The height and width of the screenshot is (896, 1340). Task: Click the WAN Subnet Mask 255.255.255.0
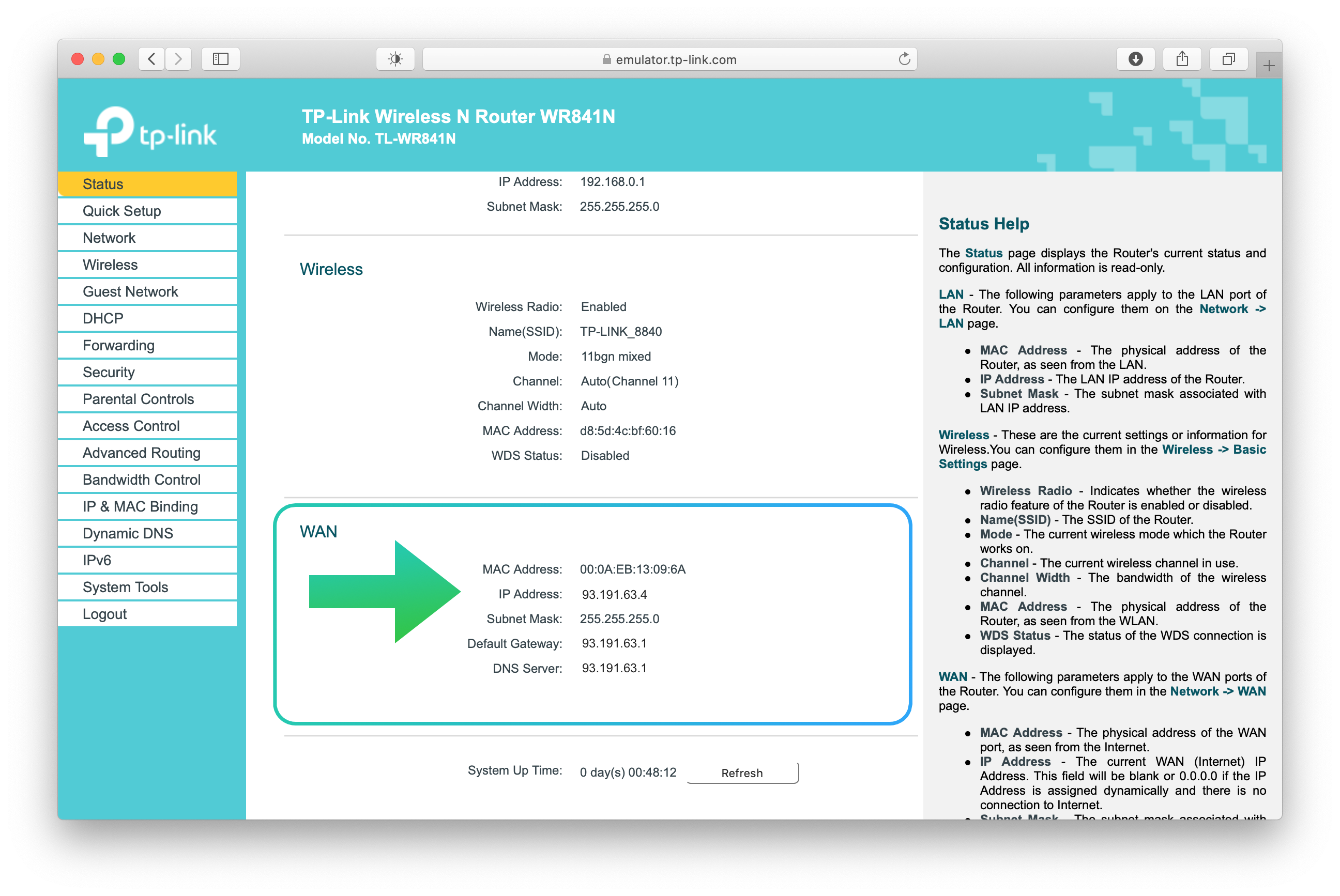click(x=619, y=619)
